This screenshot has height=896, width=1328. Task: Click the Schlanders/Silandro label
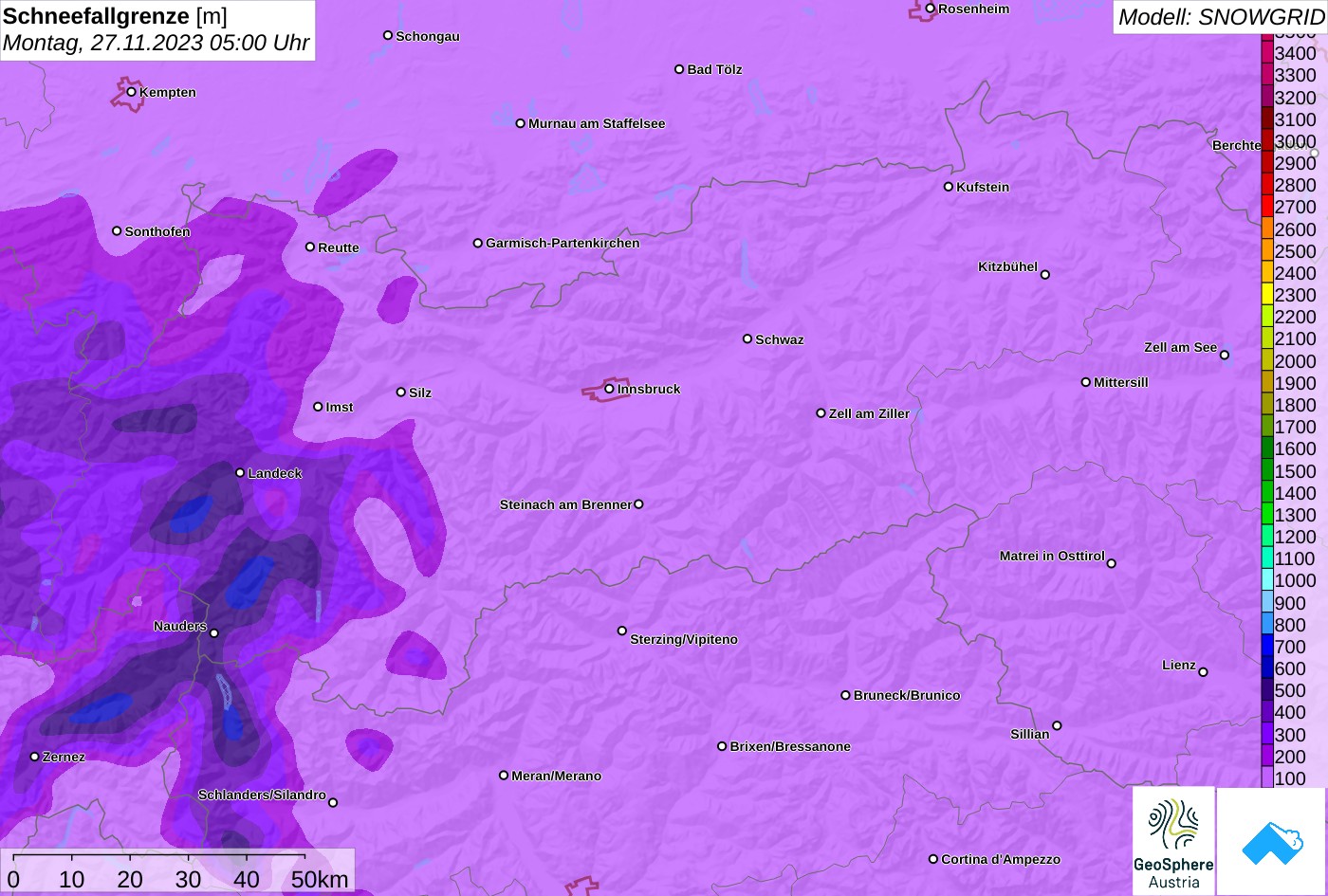pos(262,795)
